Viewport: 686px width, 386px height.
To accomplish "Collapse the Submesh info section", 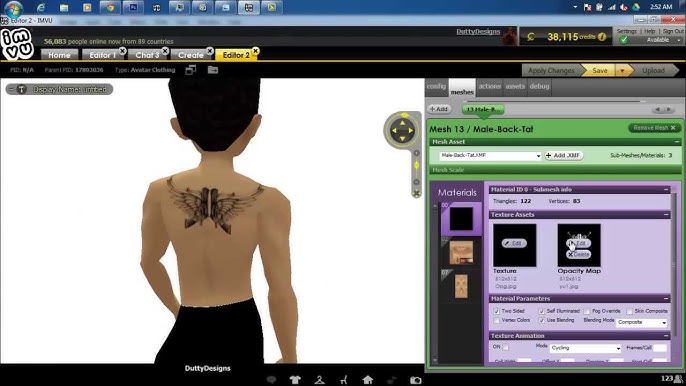I will coord(666,189).
